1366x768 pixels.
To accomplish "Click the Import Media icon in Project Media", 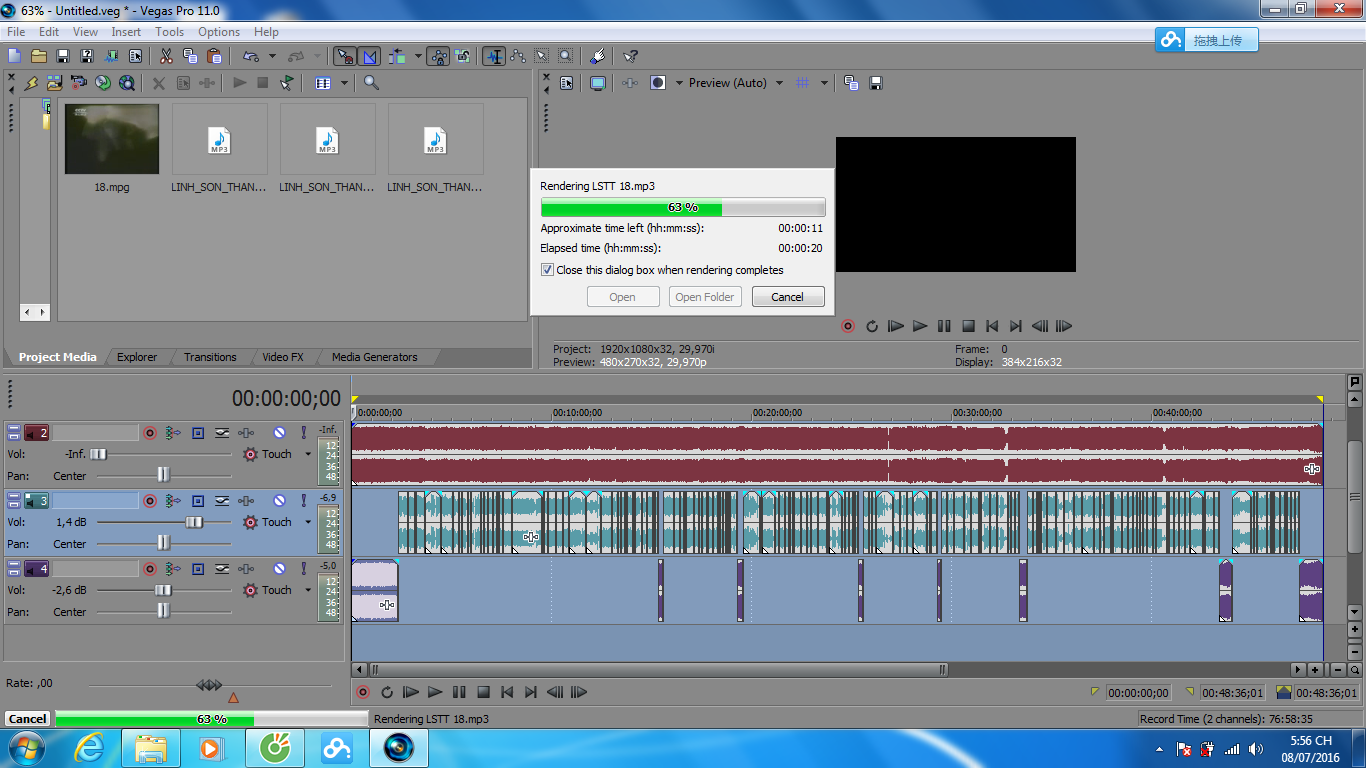I will click(x=54, y=83).
